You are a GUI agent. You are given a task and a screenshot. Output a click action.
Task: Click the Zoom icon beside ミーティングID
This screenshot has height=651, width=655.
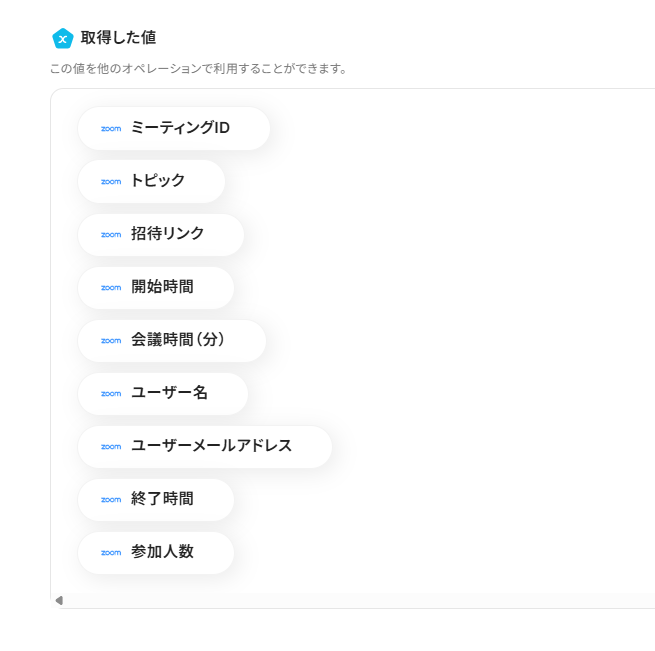point(111,129)
